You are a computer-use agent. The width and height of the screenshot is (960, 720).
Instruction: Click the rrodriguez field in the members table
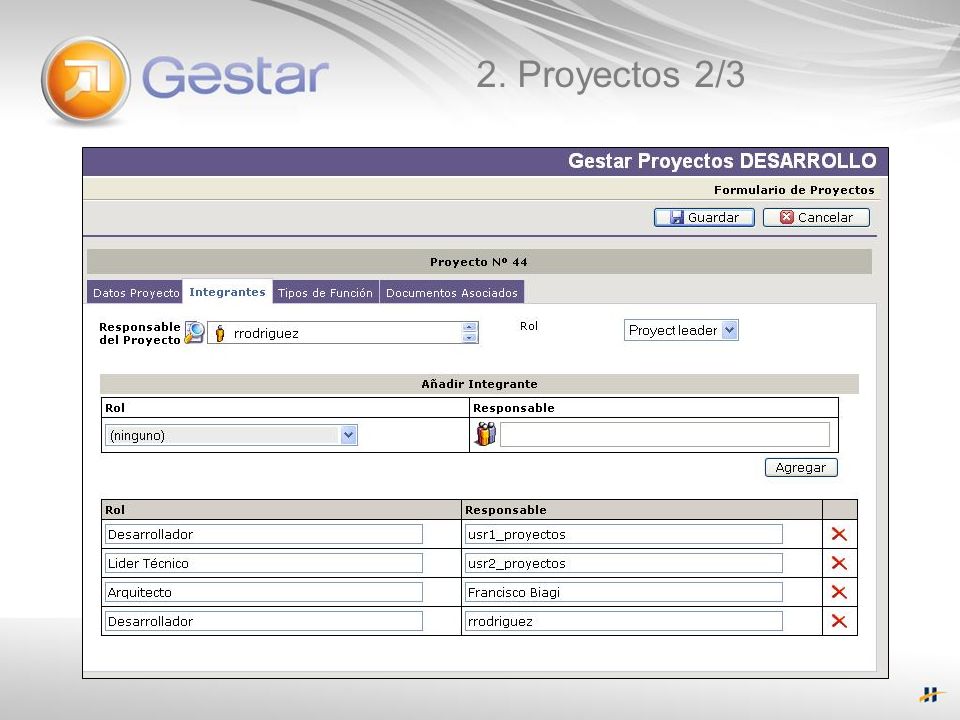[623, 621]
